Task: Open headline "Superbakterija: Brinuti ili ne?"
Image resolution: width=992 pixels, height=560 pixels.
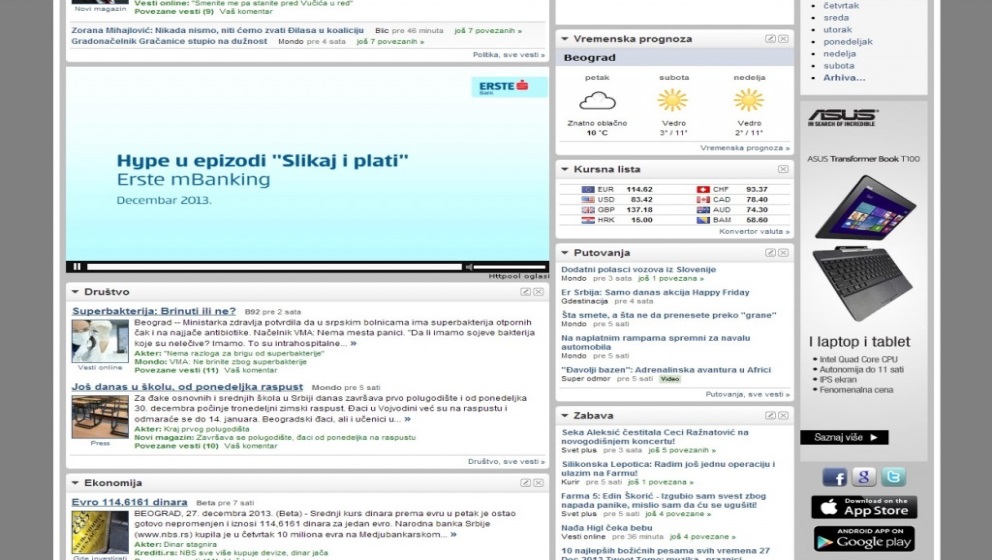Action: [x=154, y=311]
